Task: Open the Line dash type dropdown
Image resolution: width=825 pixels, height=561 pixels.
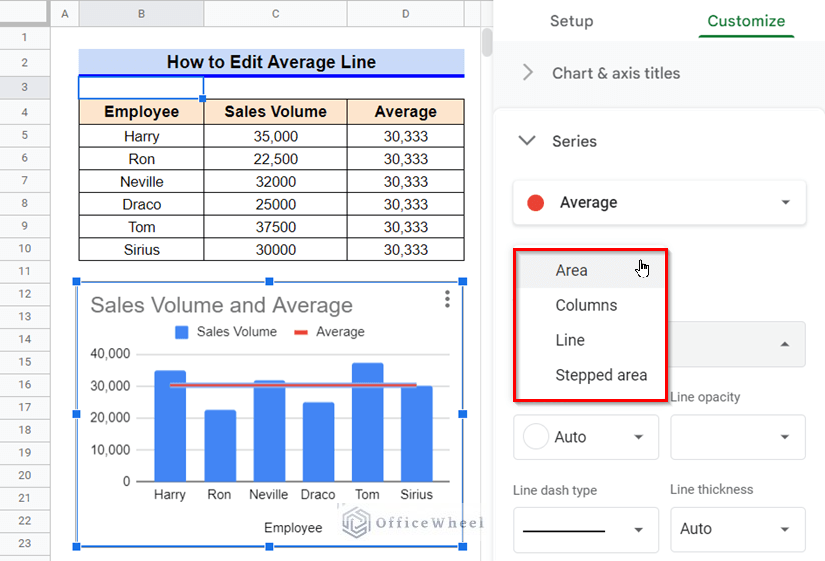Action: 586,529
